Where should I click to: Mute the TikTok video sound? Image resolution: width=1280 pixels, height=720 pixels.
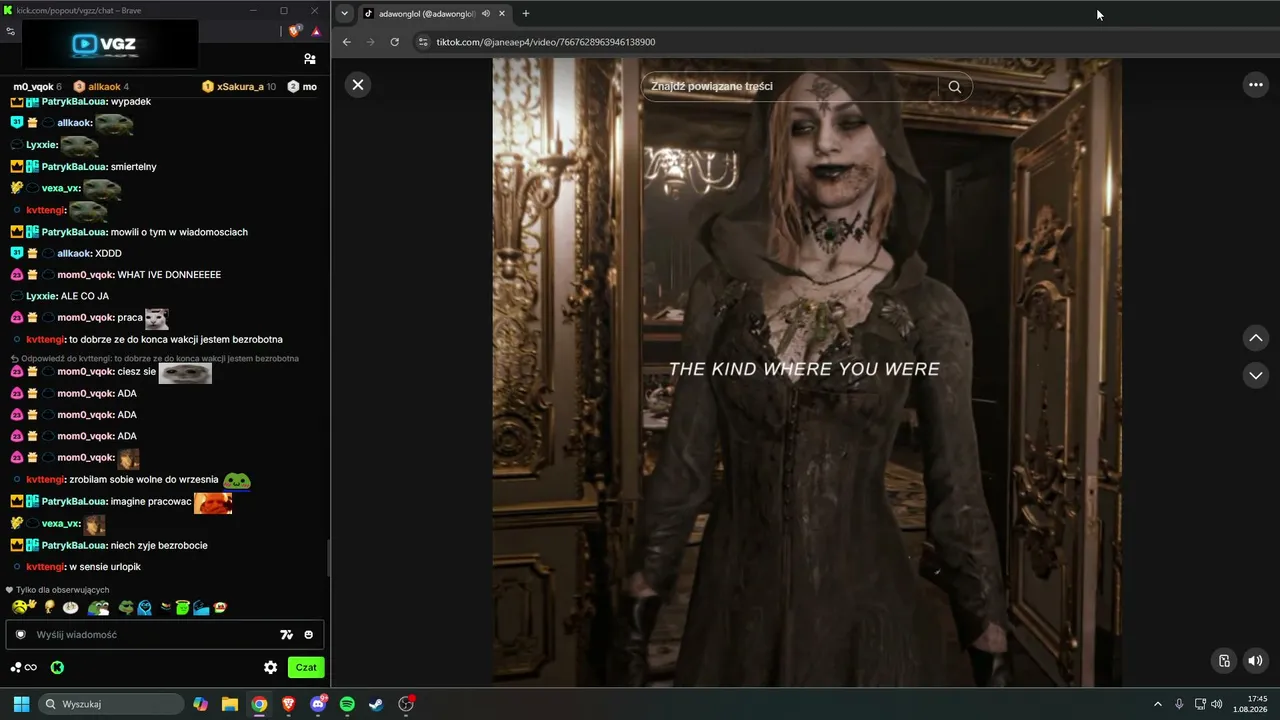pos(1255,660)
